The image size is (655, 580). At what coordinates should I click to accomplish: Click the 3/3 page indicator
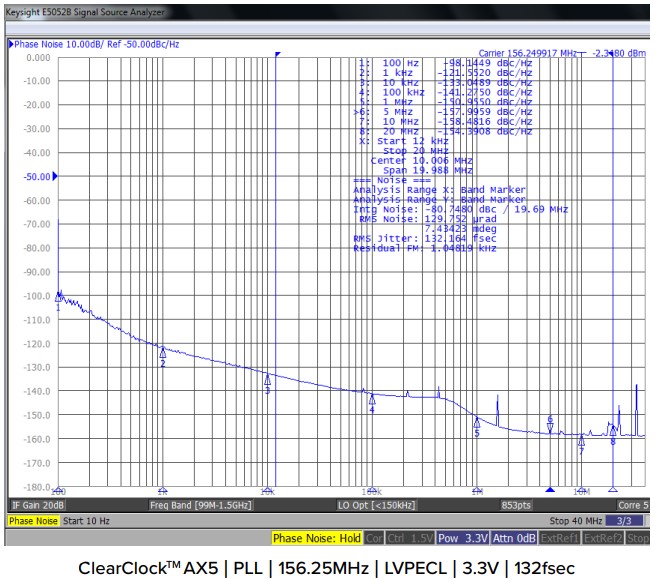(x=625, y=521)
